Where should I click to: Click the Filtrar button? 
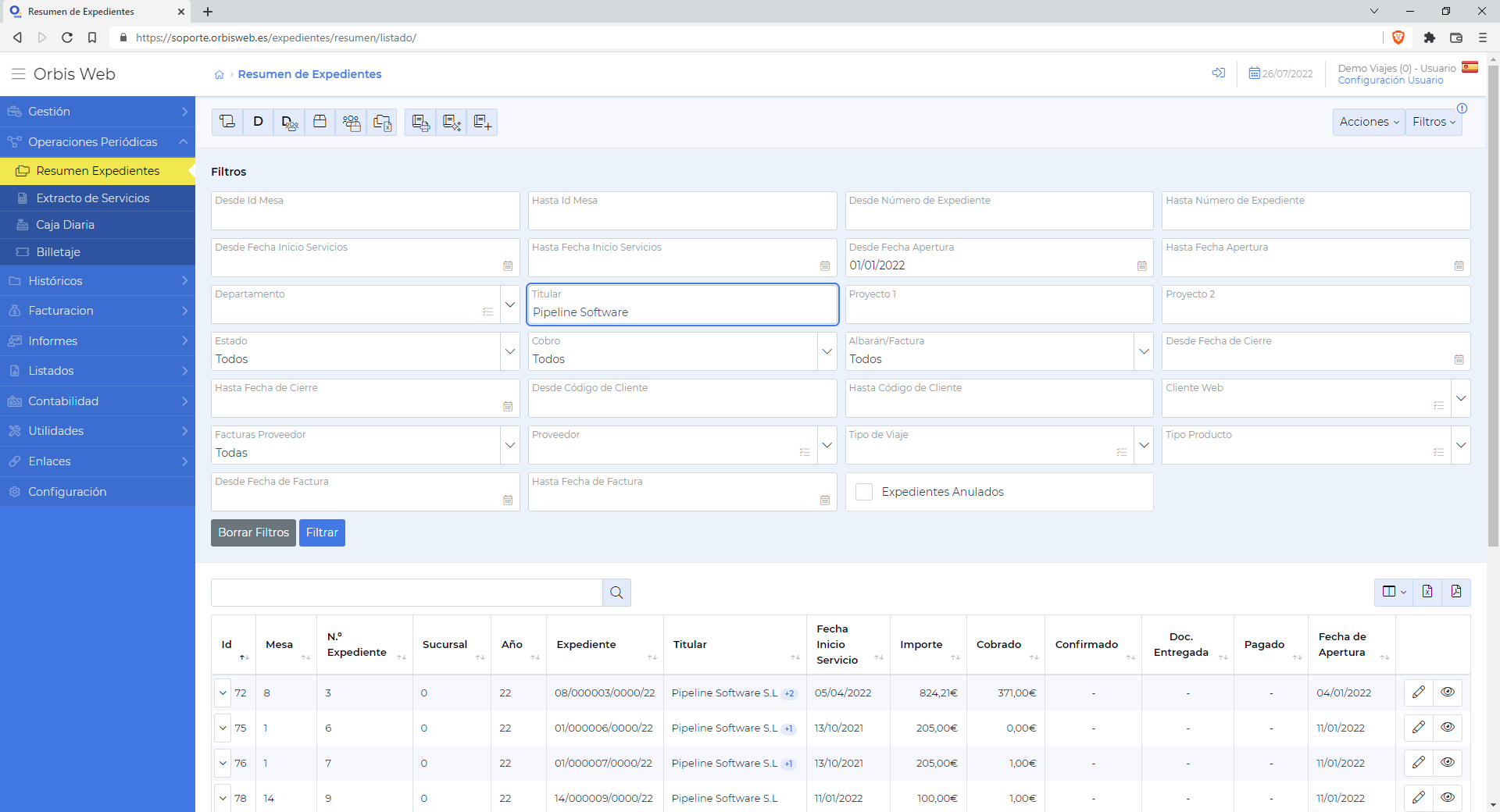click(x=322, y=532)
